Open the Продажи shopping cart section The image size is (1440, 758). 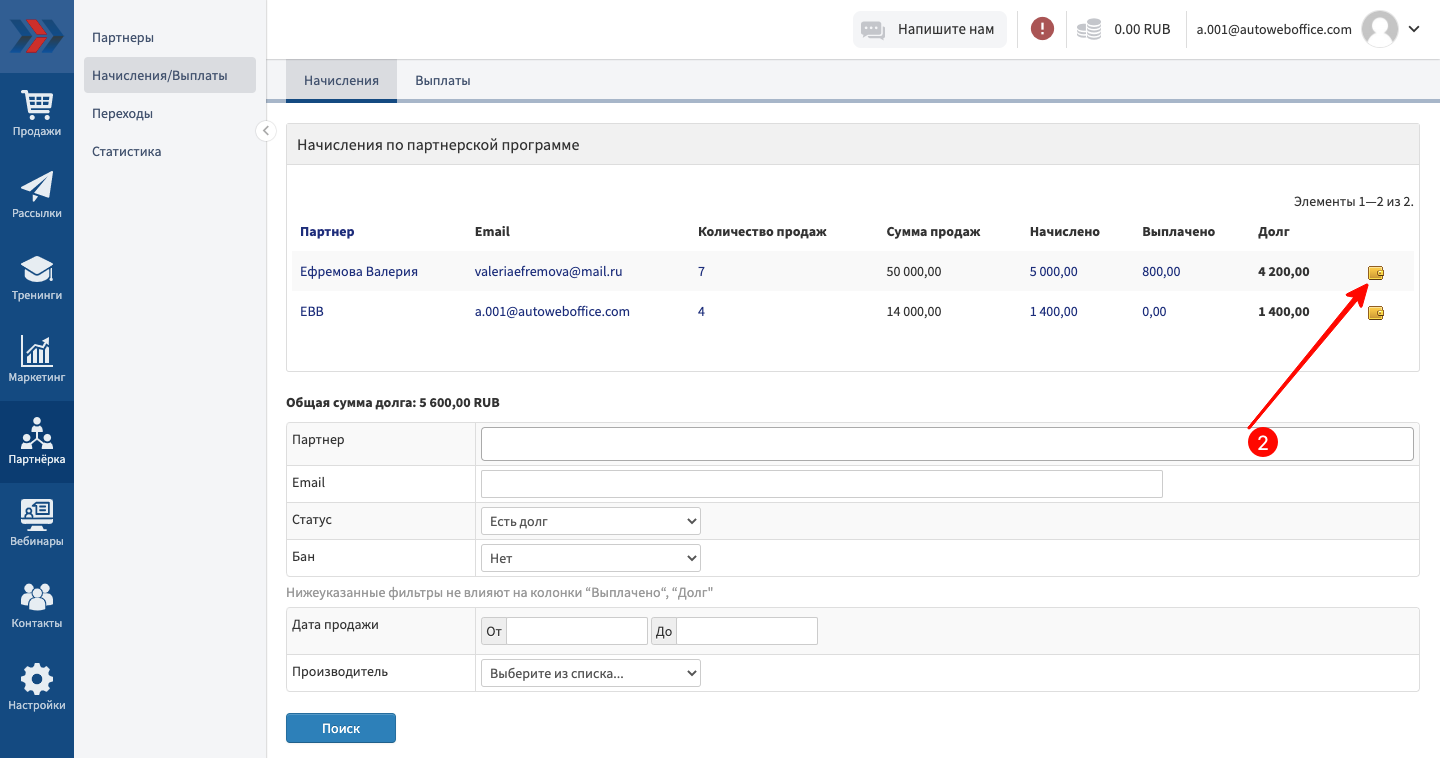click(37, 112)
